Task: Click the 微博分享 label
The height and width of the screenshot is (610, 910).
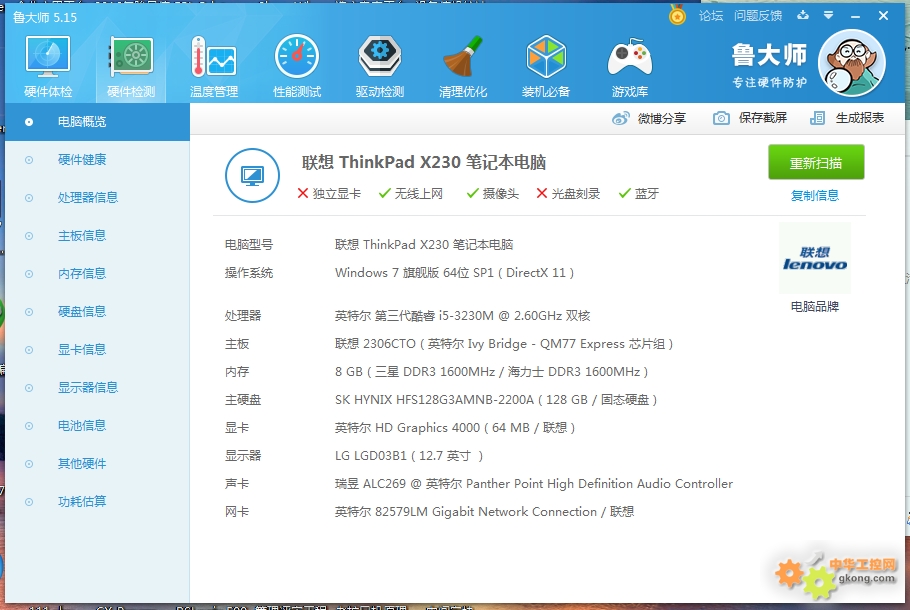Action: (662, 118)
